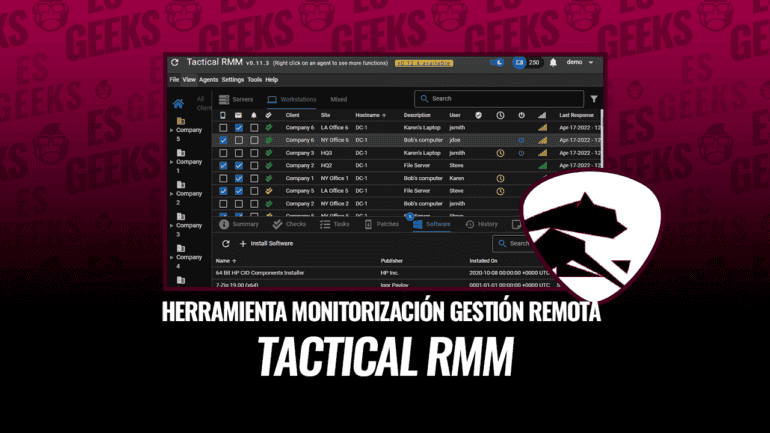The width and height of the screenshot is (770, 433).
Task: Click the folder icon above Company 5
Action: 181,121
